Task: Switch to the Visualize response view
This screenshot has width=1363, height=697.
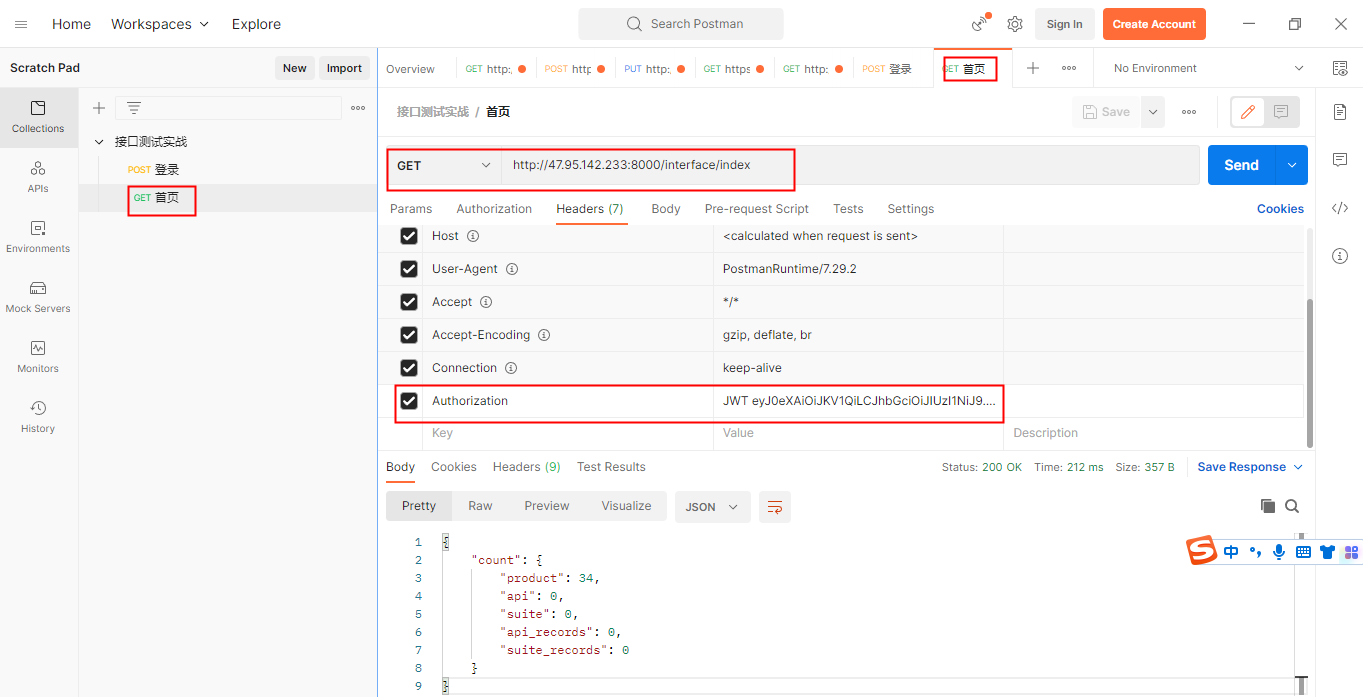Action: click(x=626, y=506)
